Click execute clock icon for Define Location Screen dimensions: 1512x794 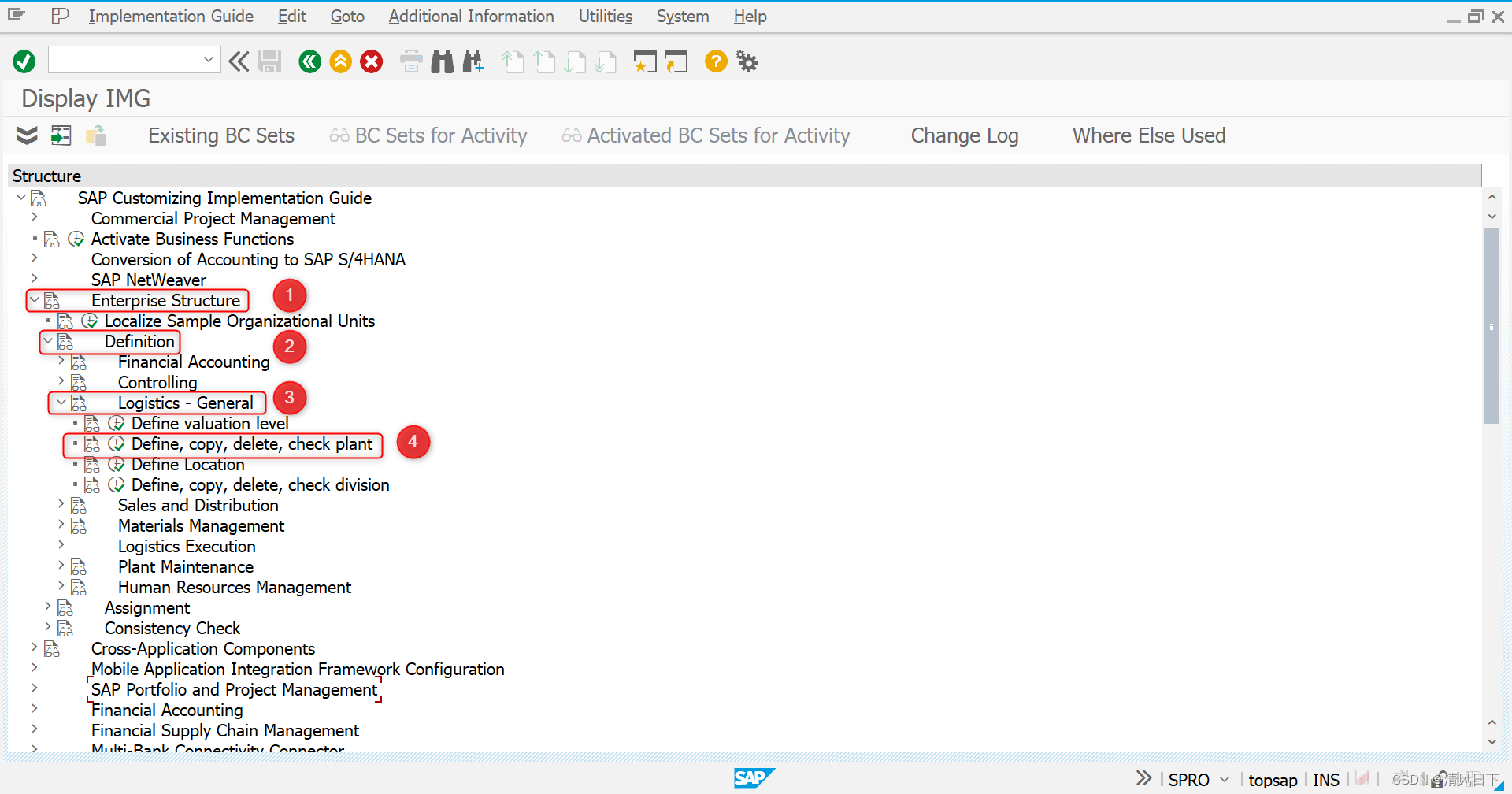click(x=117, y=465)
